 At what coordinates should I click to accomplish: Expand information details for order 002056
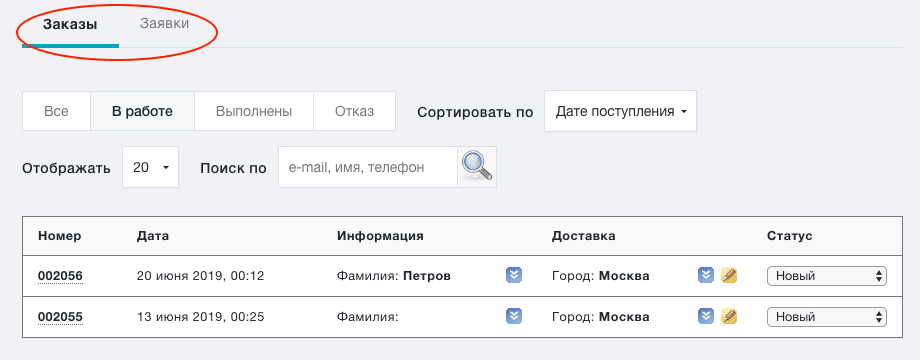pos(514,275)
